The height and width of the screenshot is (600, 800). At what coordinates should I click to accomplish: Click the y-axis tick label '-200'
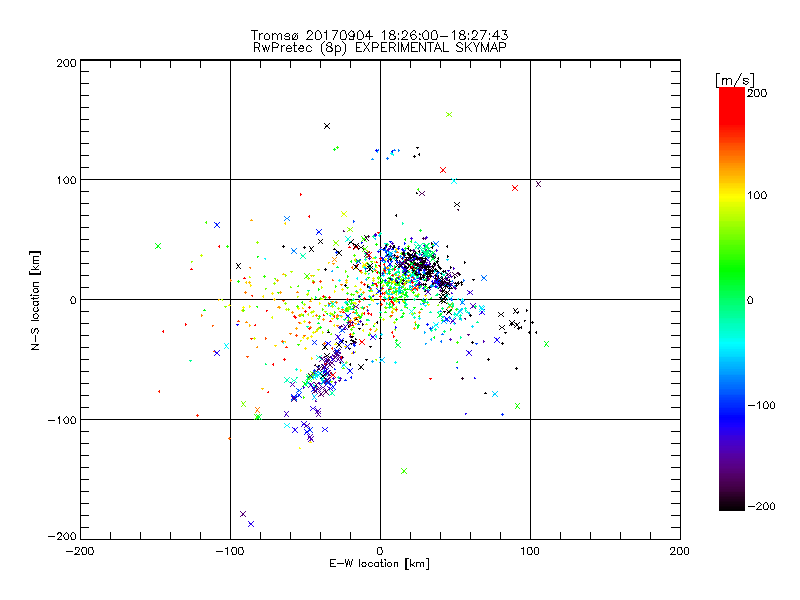click(x=62, y=536)
